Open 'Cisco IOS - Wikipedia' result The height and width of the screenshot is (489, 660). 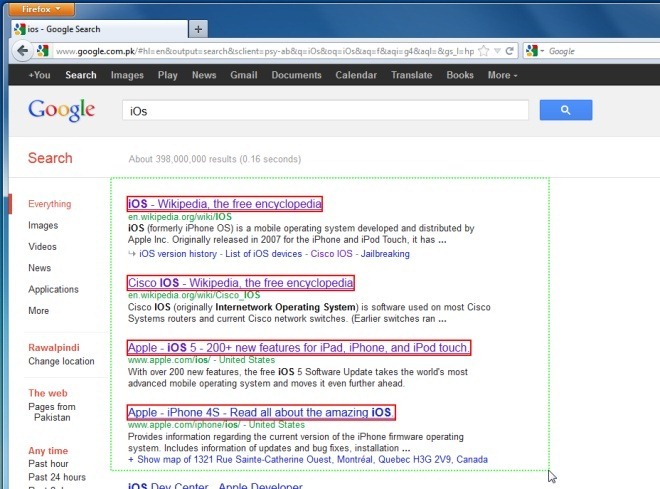tap(240, 282)
